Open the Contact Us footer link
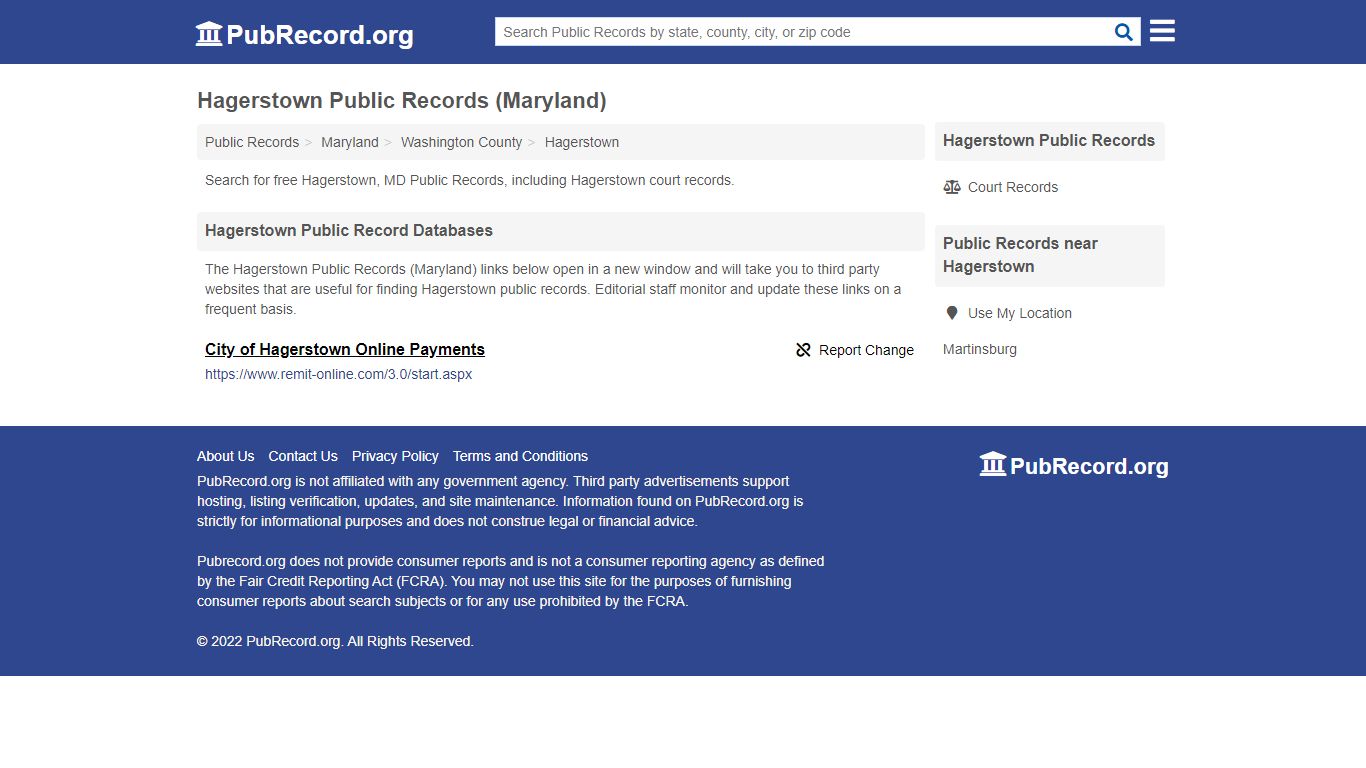The width and height of the screenshot is (1366, 768). click(x=303, y=456)
